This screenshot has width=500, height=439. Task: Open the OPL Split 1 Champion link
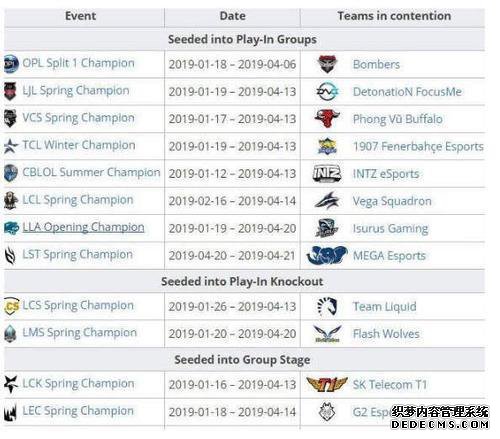[x=78, y=63]
